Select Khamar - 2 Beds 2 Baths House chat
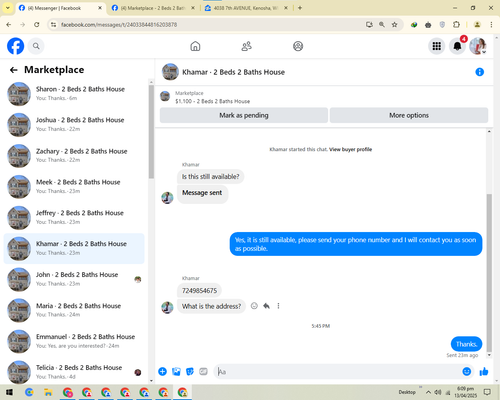Viewport: 500px width, 400px height. [74, 249]
